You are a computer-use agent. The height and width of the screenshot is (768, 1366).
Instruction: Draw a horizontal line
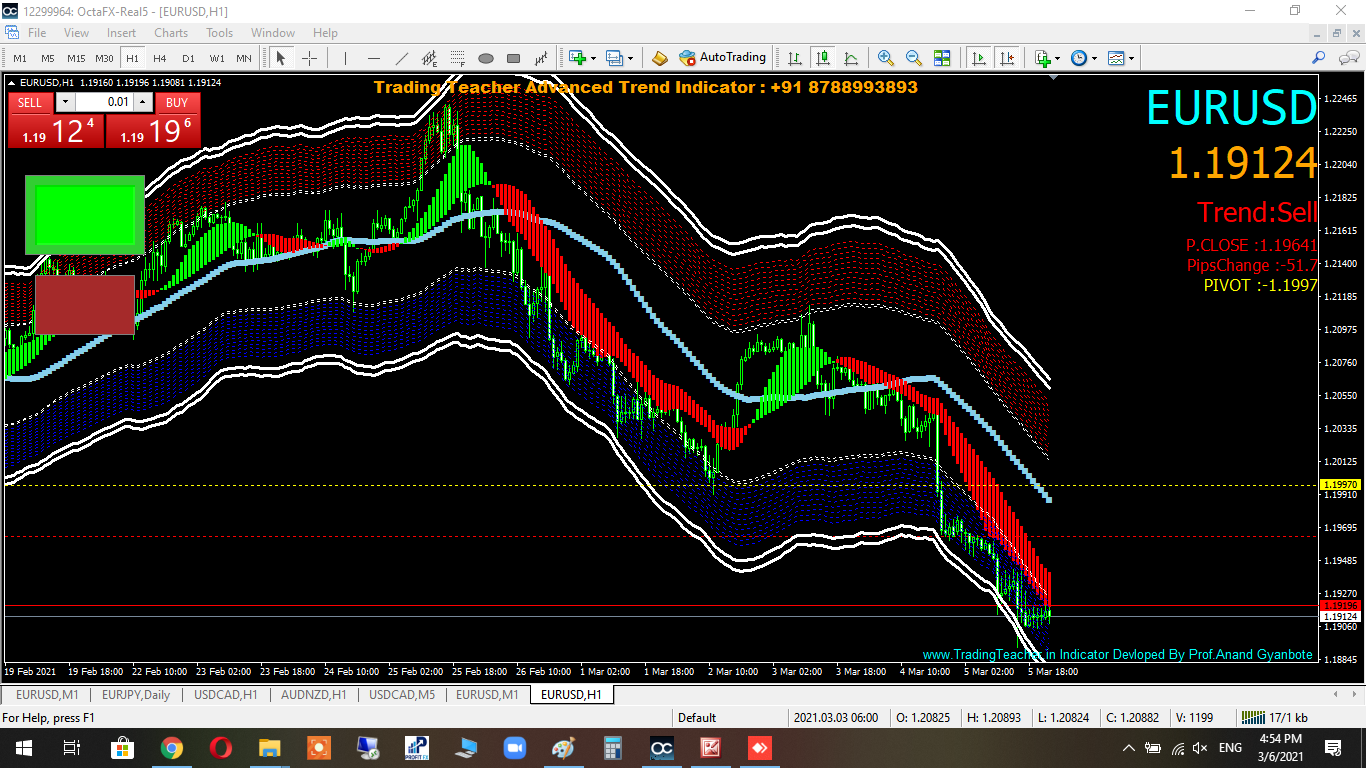click(373, 58)
